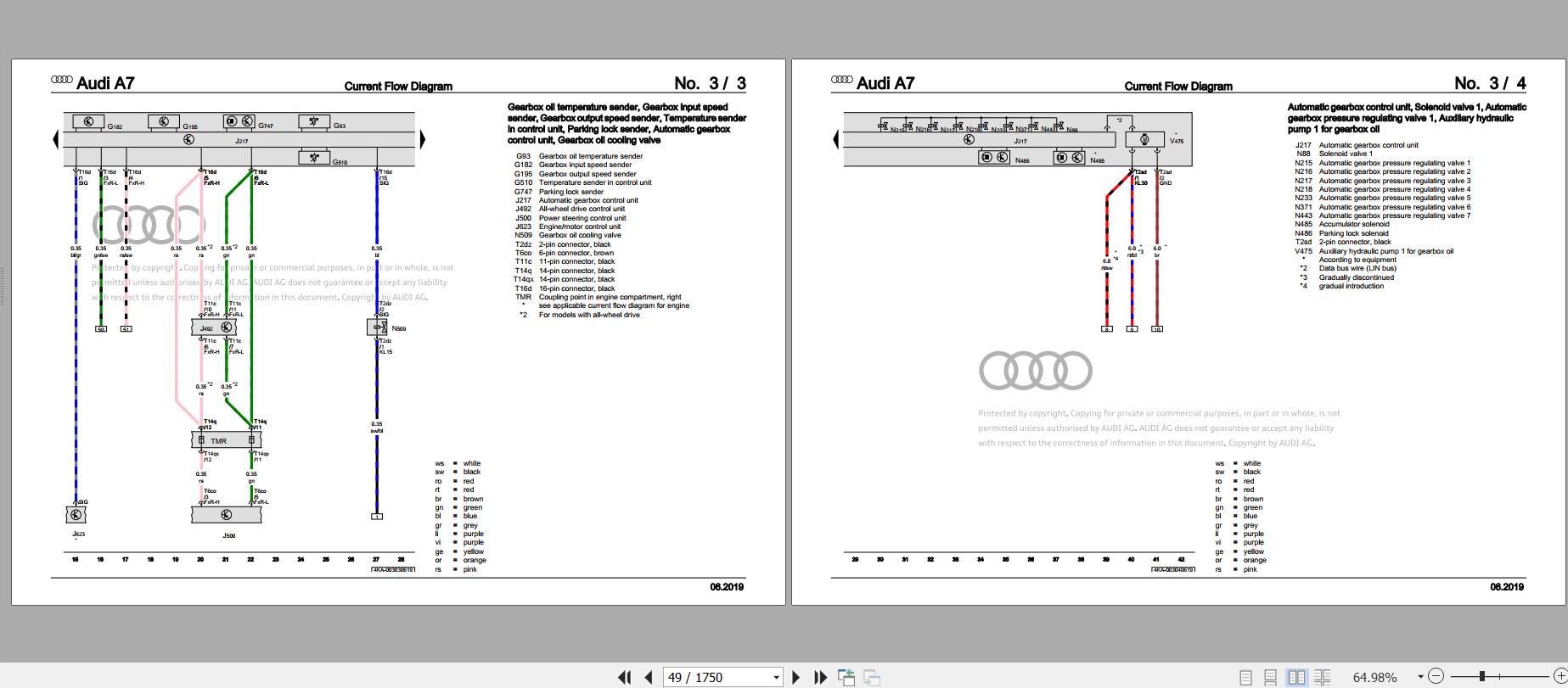Click the N509 cooling valve symbol
The width and height of the screenshot is (1568, 688).
point(377,327)
